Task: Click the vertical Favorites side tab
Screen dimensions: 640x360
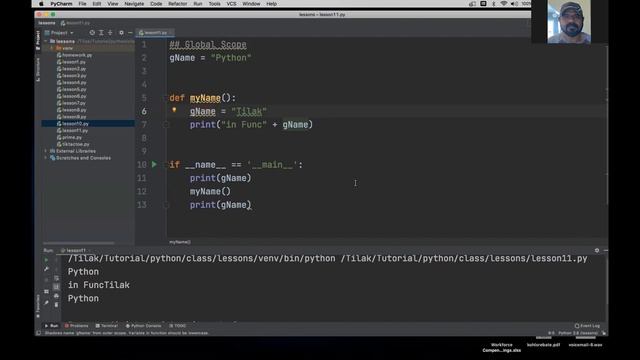Action: pyautogui.click(x=38, y=306)
